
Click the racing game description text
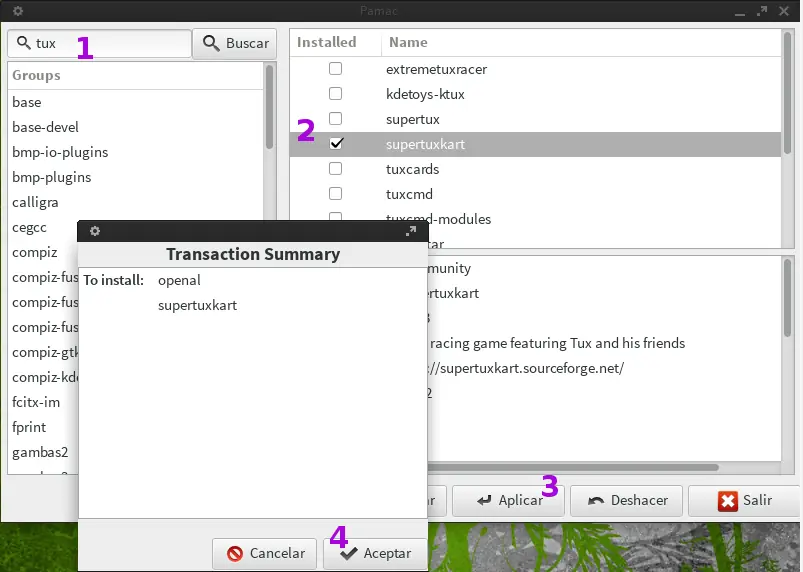[x=557, y=343]
